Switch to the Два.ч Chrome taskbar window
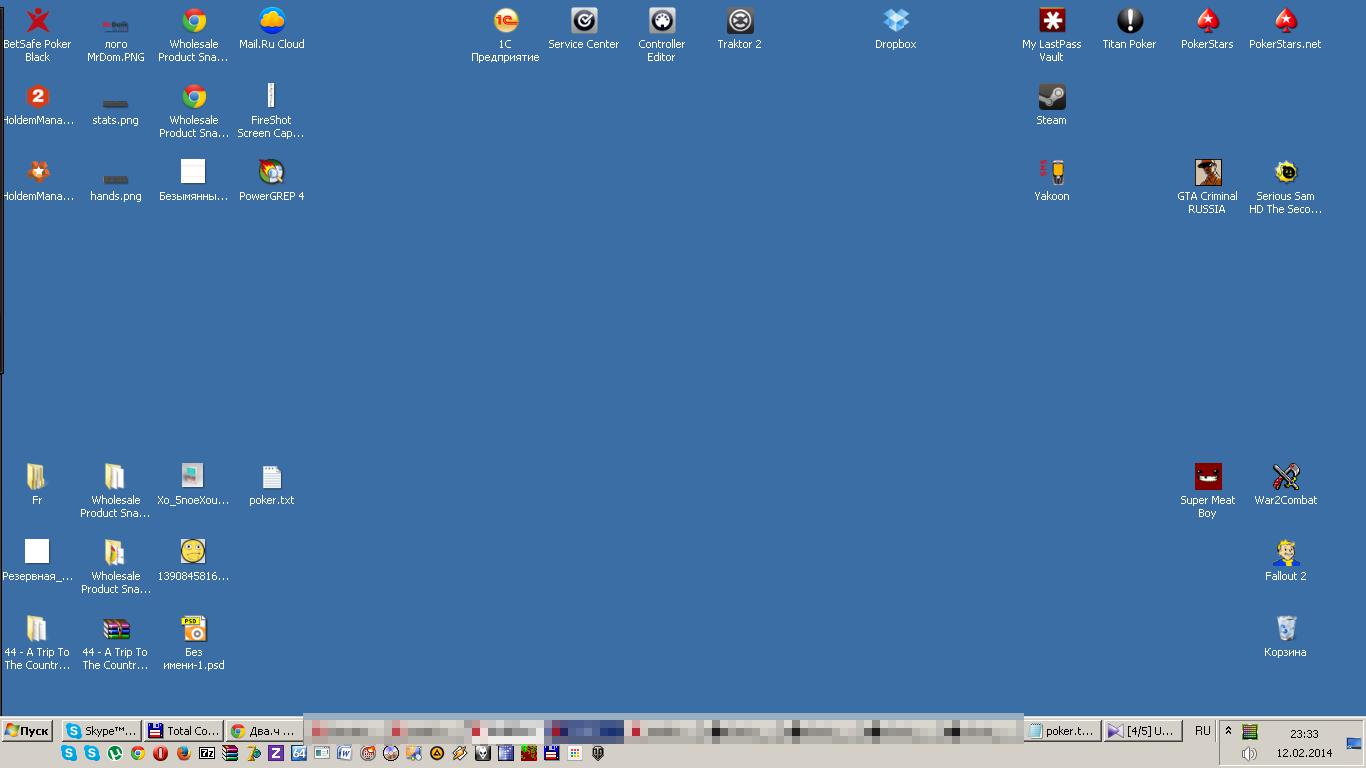The height and width of the screenshot is (768, 1366). (x=263, y=731)
